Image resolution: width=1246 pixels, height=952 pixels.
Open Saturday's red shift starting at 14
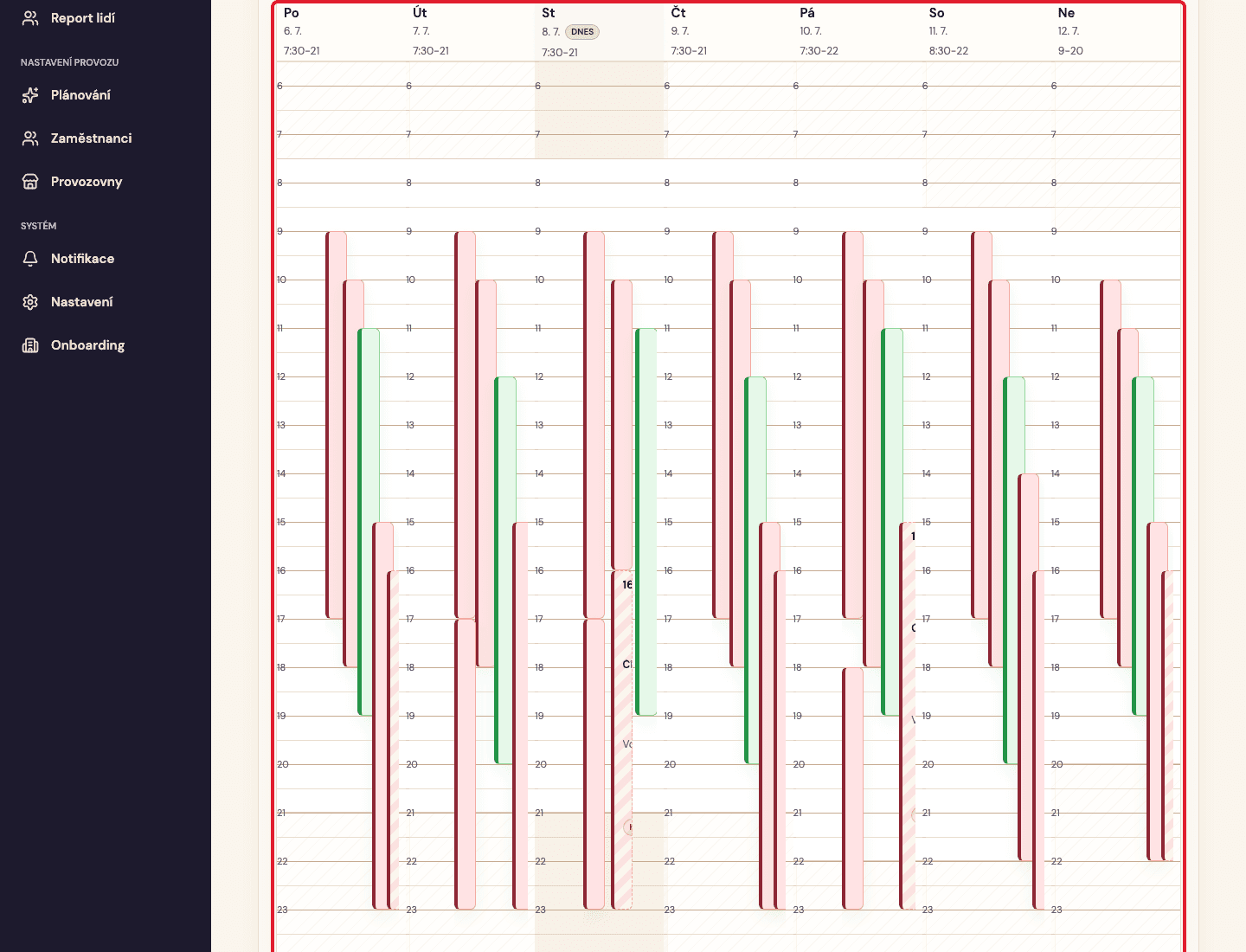point(1029,667)
